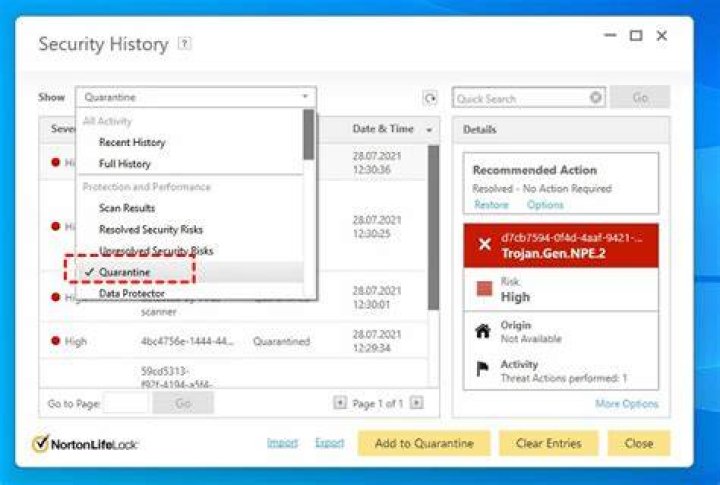The height and width of the screenshot is (485, 720).
Task: Click the red Risk level square
Action: pyautogui.click(x=484, y=288)
